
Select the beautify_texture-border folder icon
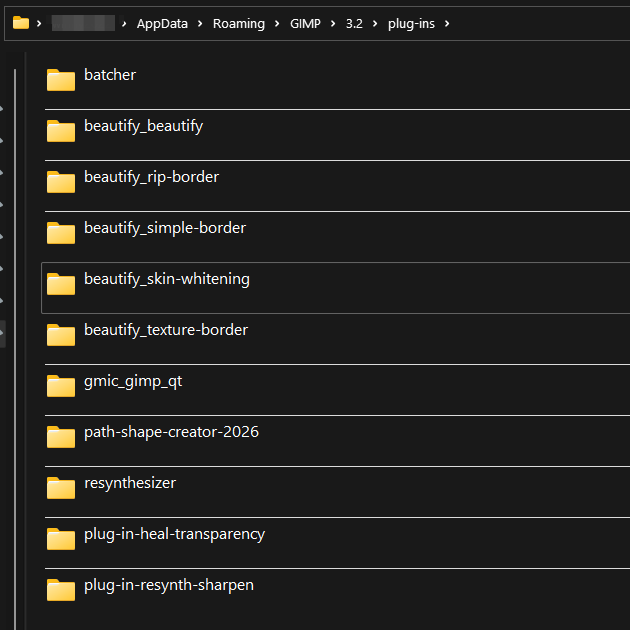pyautogui.click(x=61, y=335)
